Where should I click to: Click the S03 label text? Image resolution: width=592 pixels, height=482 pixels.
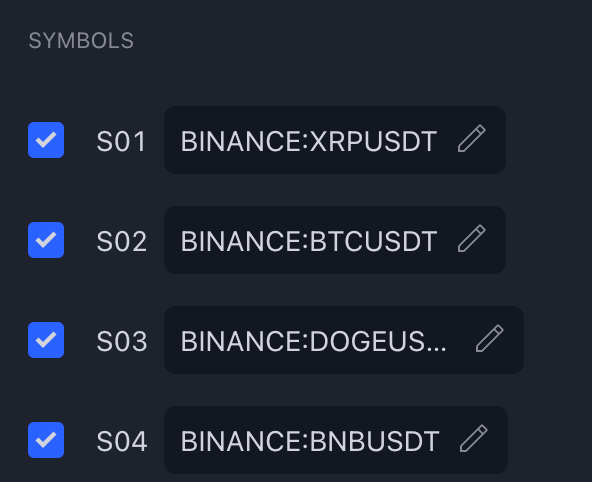tap(122, 342)
